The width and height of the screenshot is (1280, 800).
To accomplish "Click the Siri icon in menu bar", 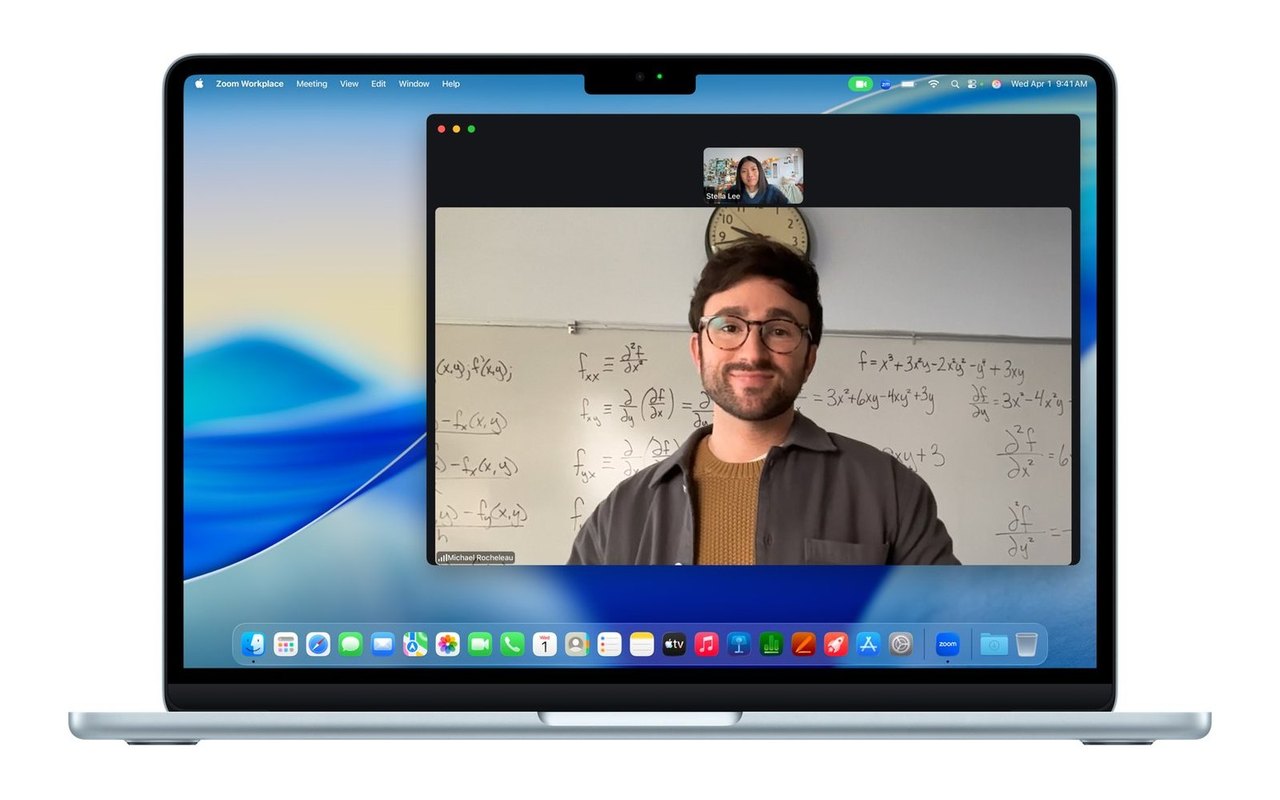I will point(996,84).
